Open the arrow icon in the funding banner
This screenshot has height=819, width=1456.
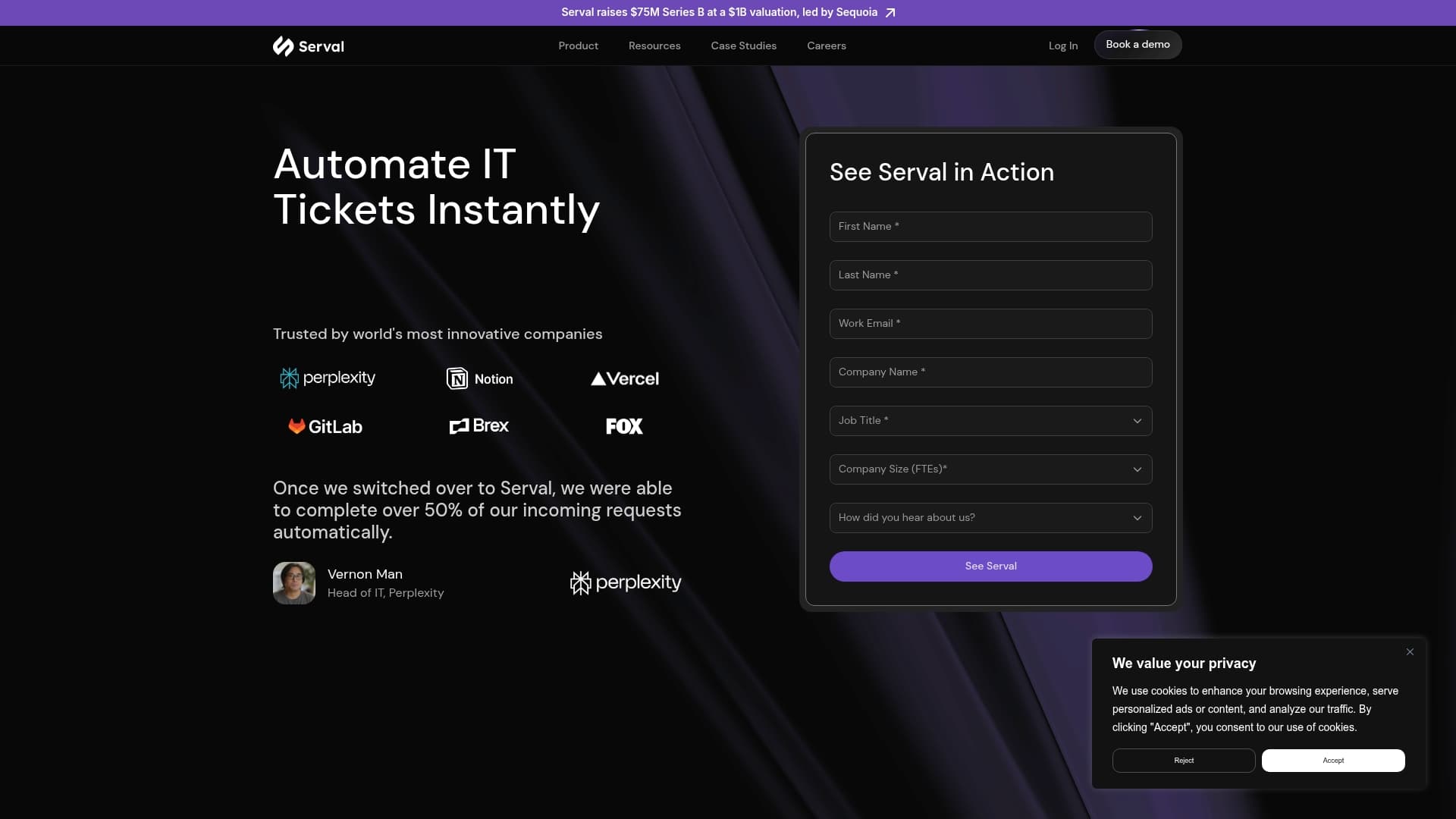[890, 13]
